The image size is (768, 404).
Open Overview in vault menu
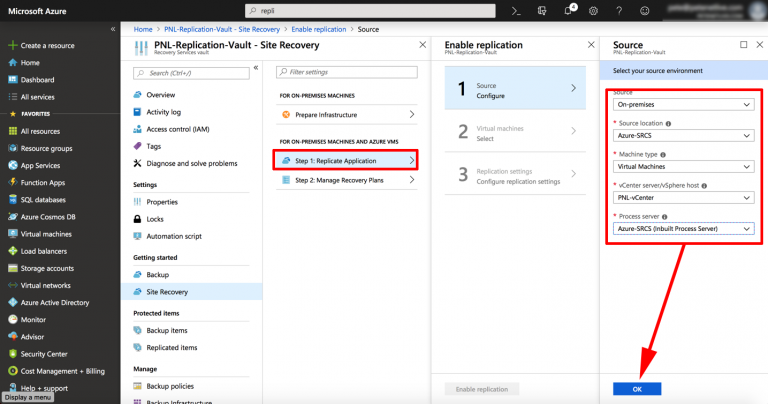pyautogui.click(x=160, y=95)
